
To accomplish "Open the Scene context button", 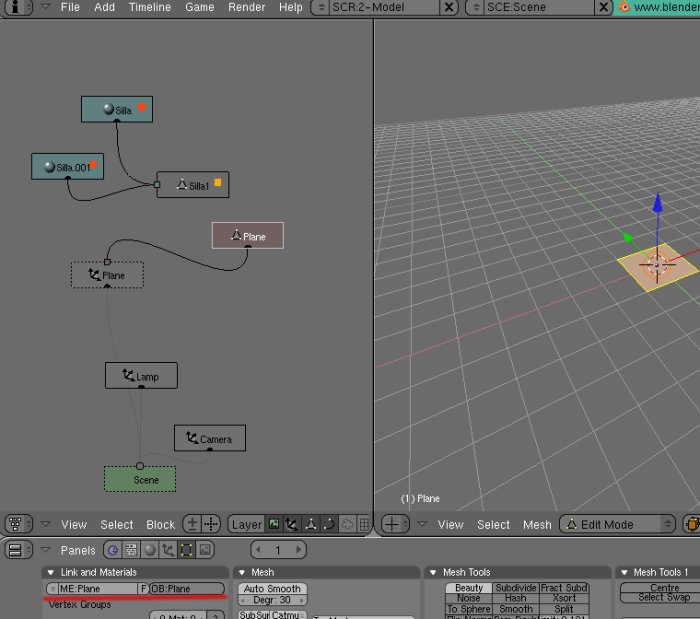I will point(205,550).
